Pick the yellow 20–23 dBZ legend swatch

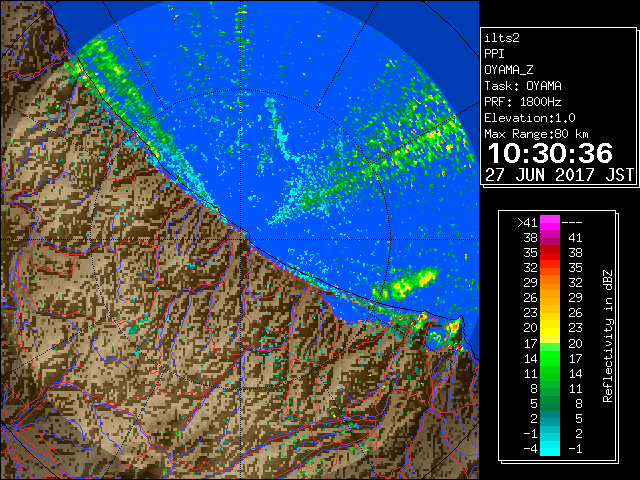pos(550,328)
